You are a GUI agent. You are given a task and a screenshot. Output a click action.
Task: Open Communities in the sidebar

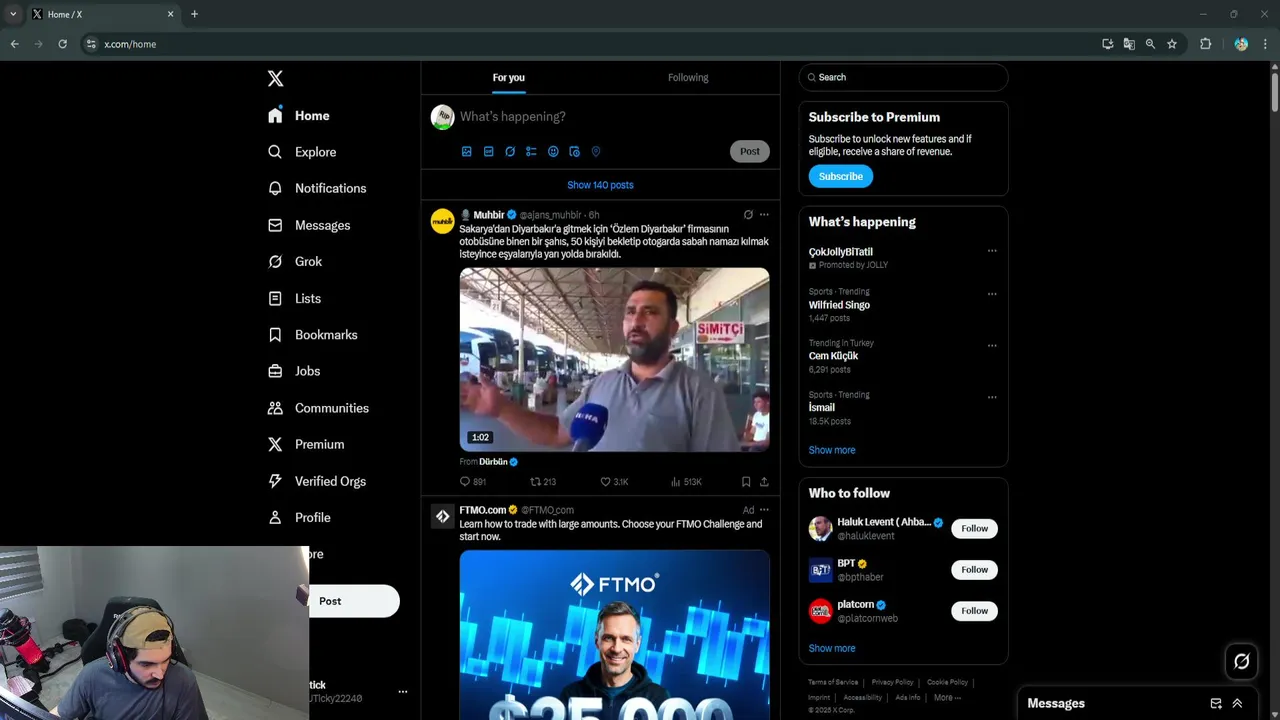coord(318,408)
